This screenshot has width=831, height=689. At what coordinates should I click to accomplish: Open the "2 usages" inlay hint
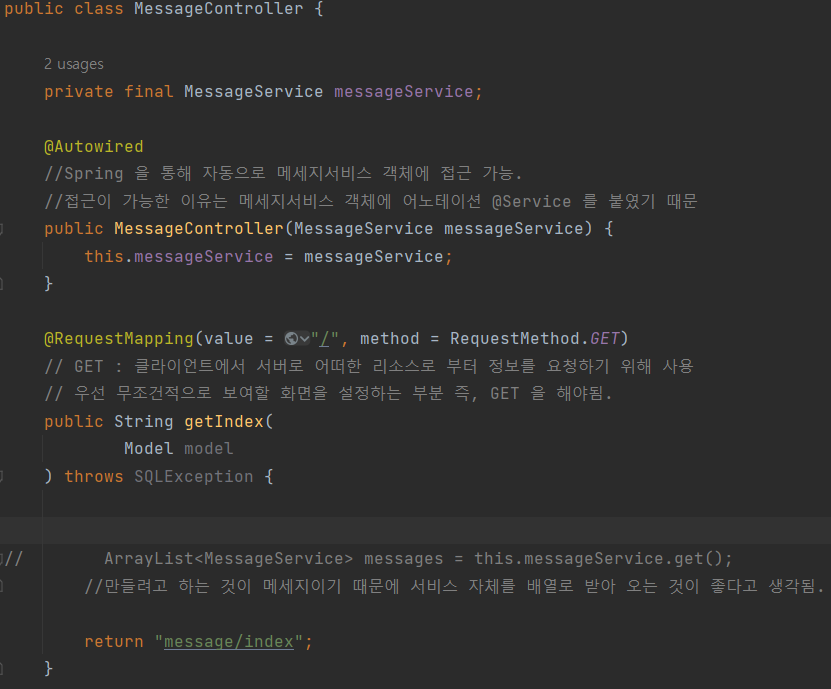[x=74, y=64]
